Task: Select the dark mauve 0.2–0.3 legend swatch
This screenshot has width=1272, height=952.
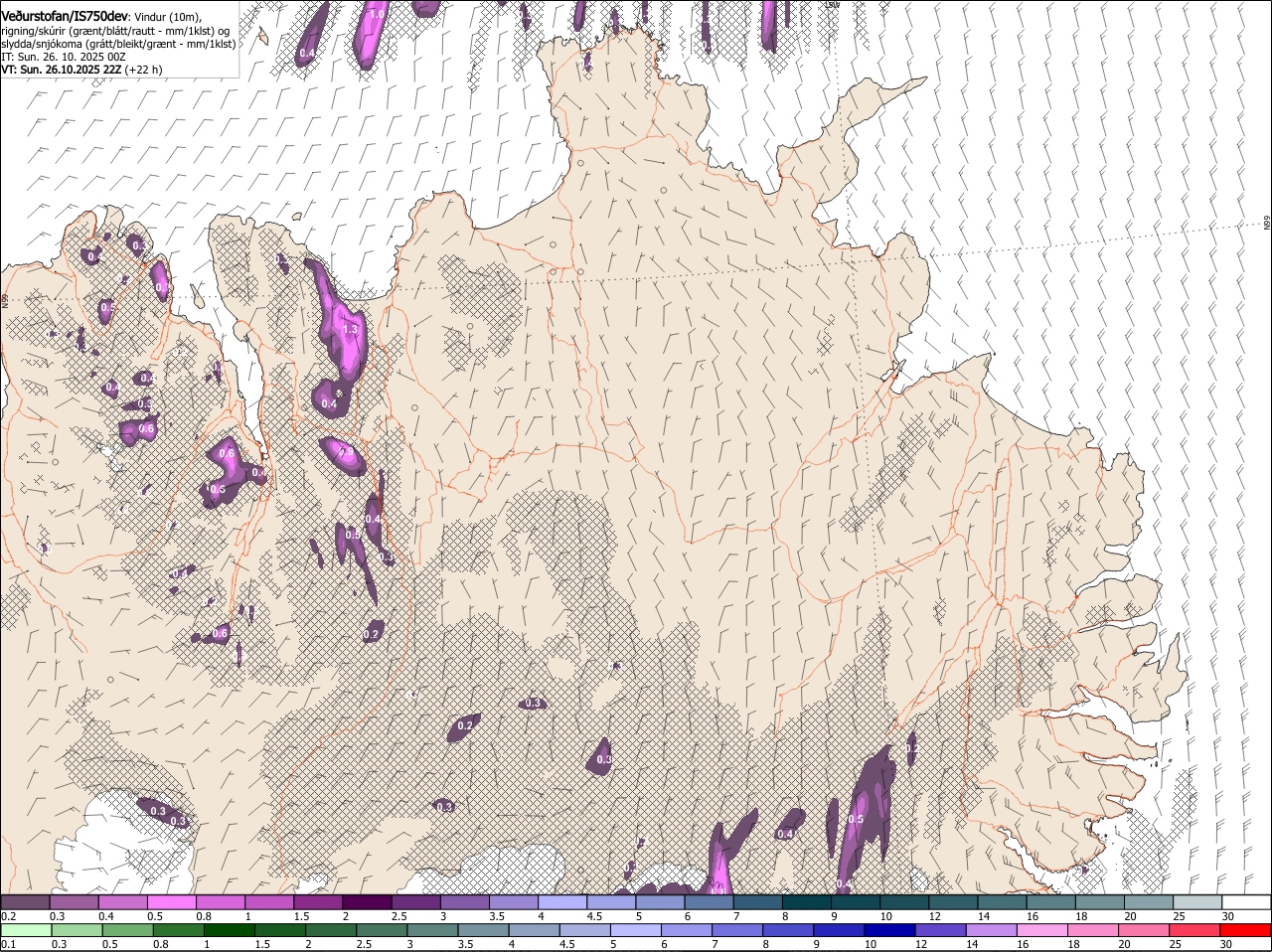Action: tap(25, 901)
